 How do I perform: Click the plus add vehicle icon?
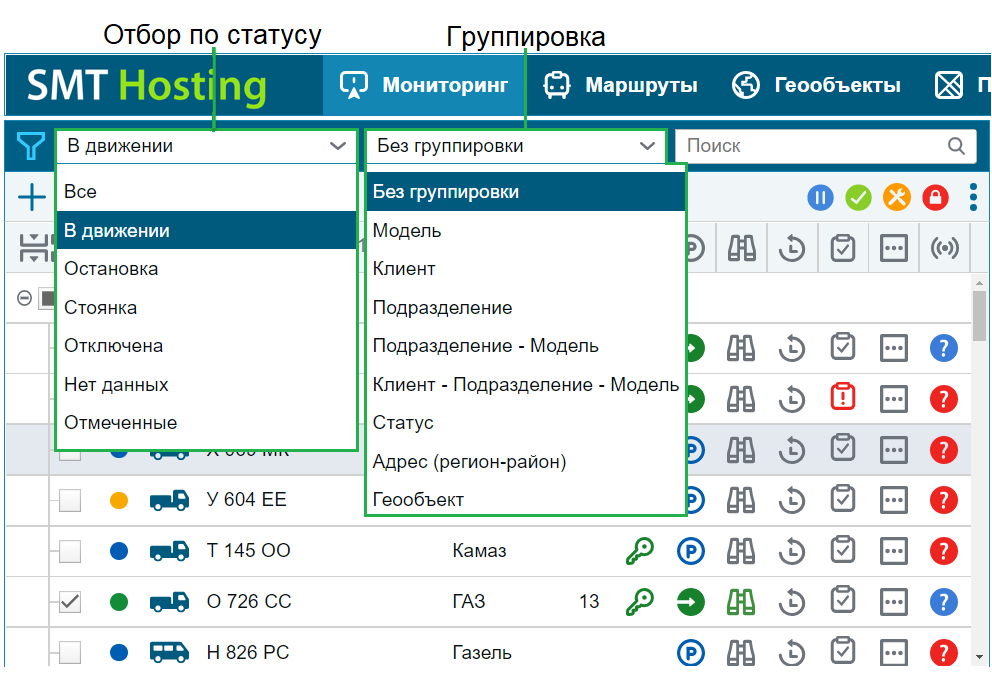pyautogui.click(x=32, y=197)
